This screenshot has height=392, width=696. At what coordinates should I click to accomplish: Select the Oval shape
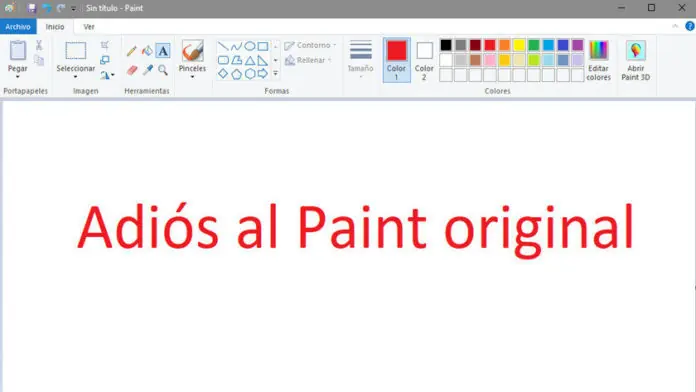point(250,46)
